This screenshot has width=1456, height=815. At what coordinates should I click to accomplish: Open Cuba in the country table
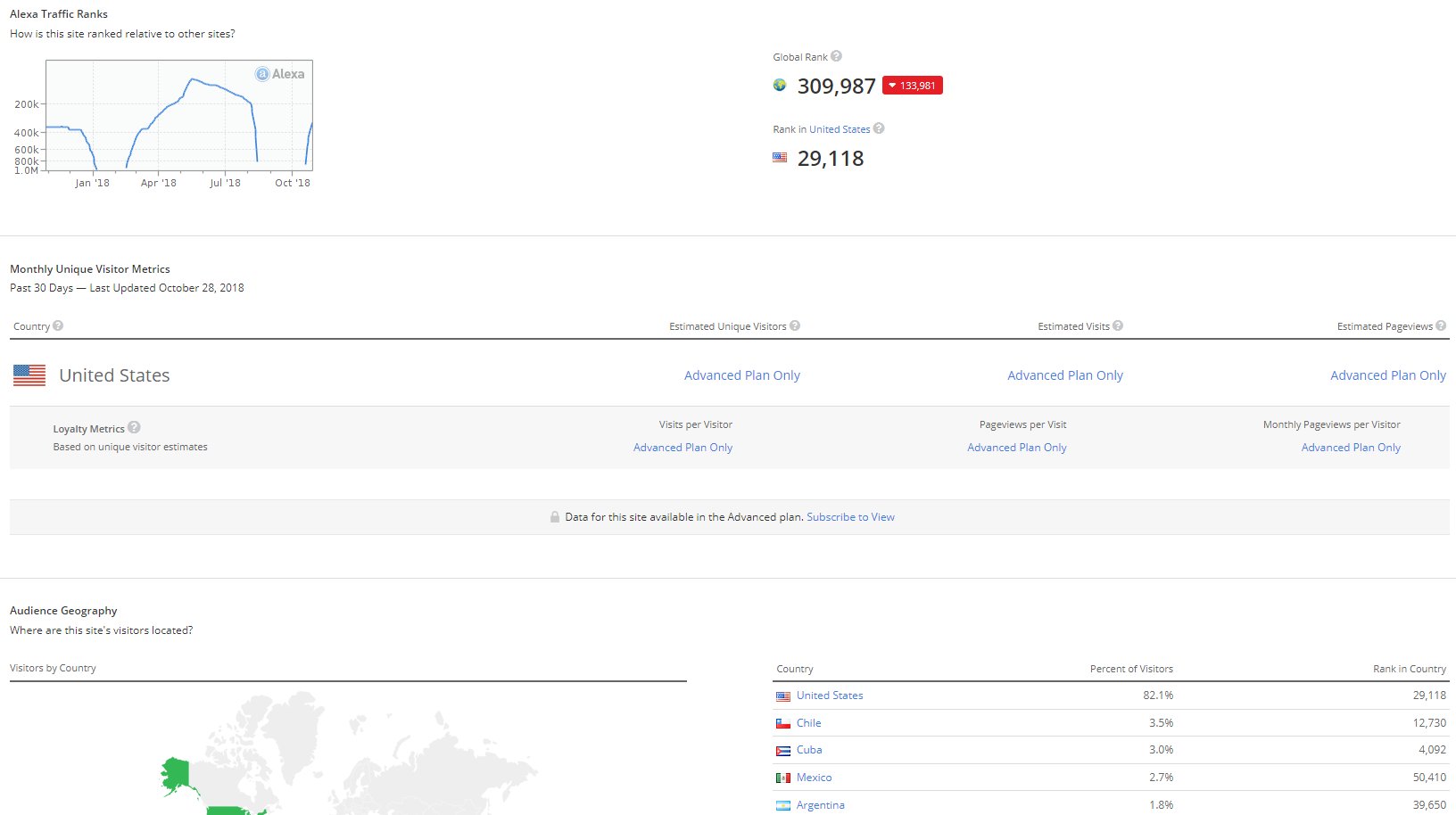tap(809, 750)
